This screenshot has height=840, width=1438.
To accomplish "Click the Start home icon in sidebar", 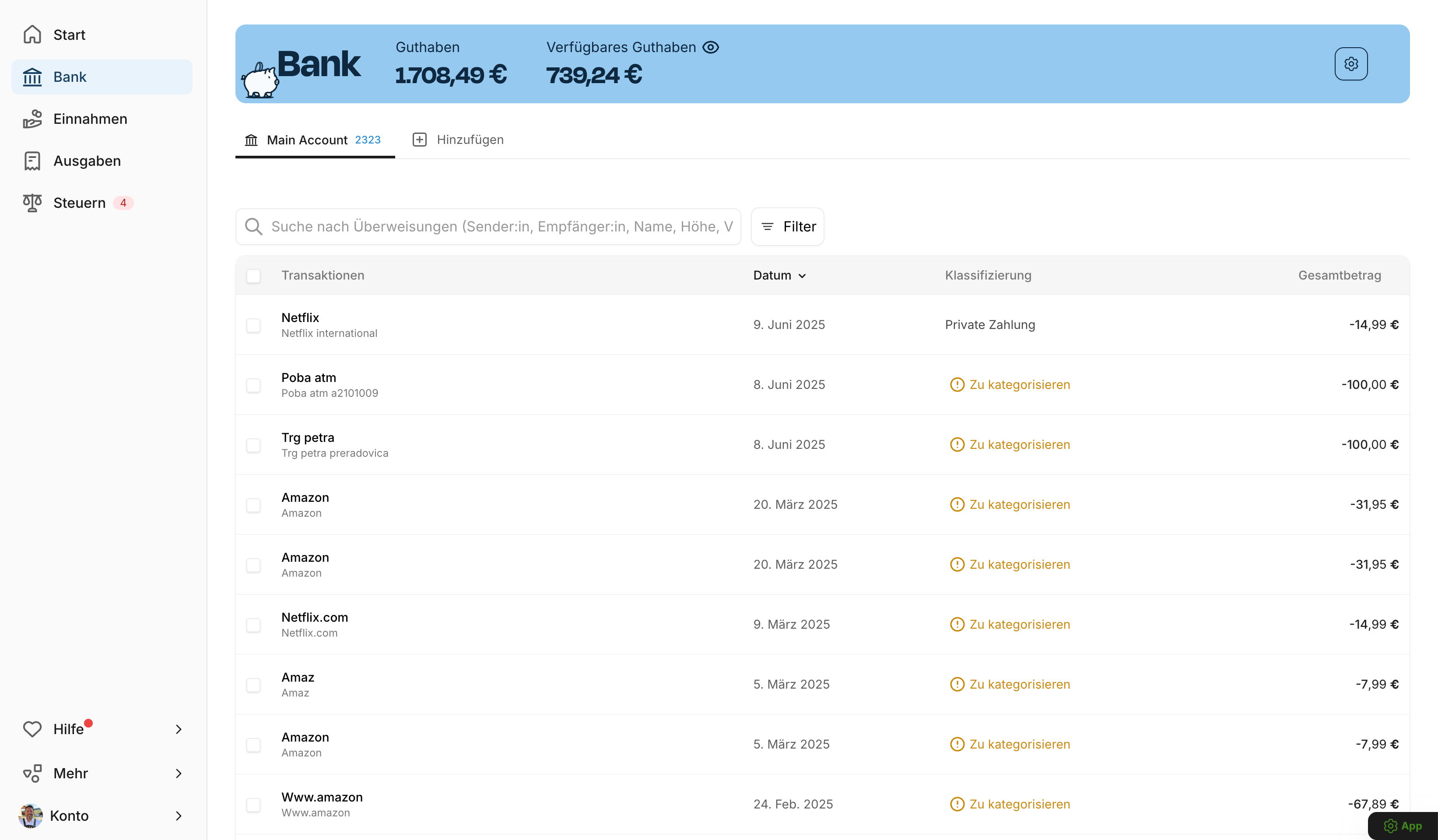I will click(32, 35).
